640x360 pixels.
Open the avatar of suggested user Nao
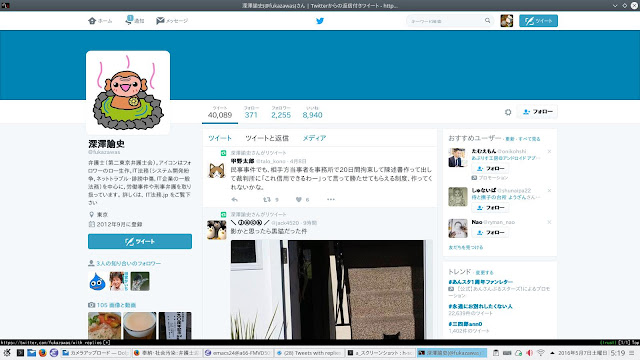tap(458, 228)
